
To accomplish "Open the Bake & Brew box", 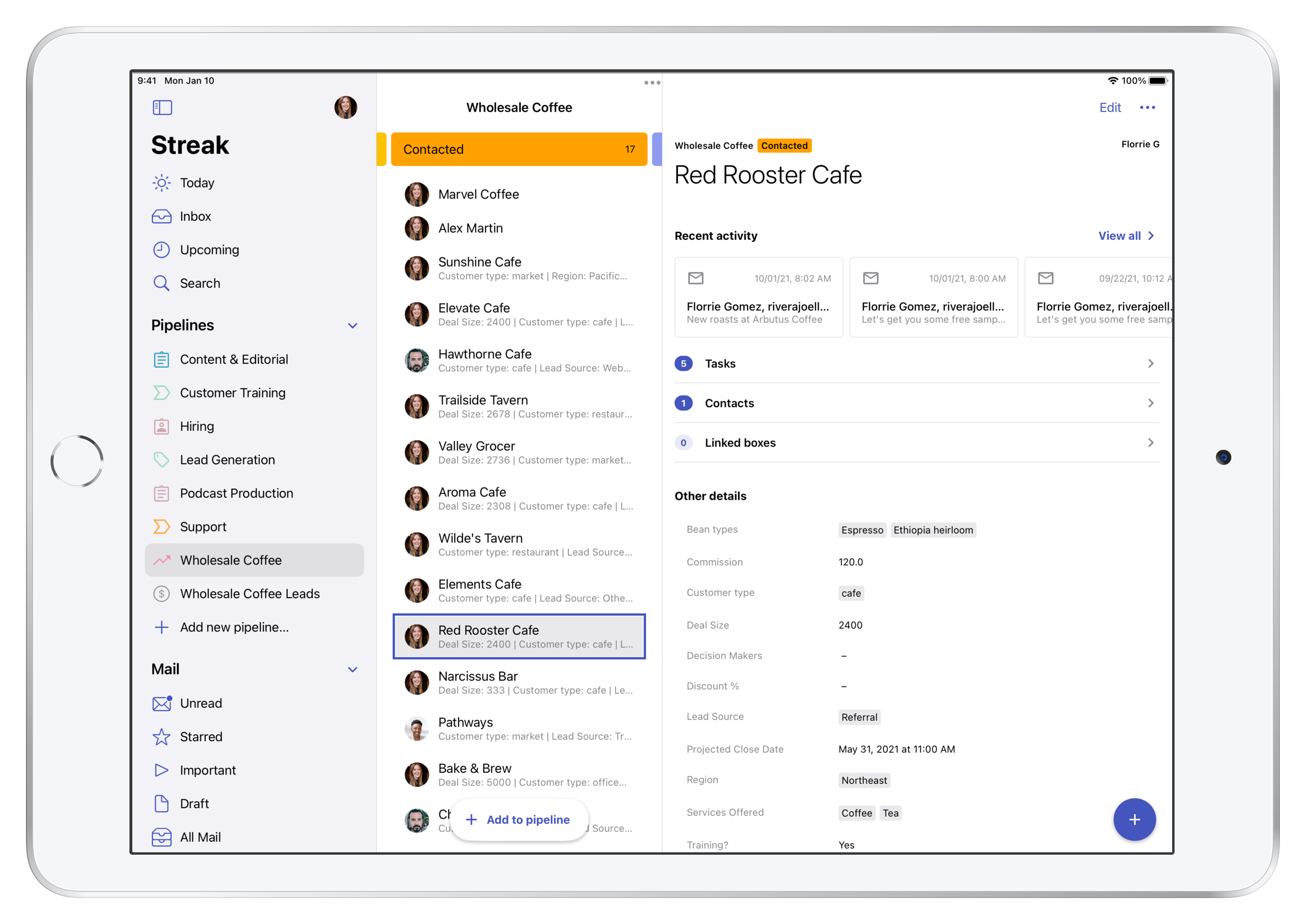I will coord(519,775).
